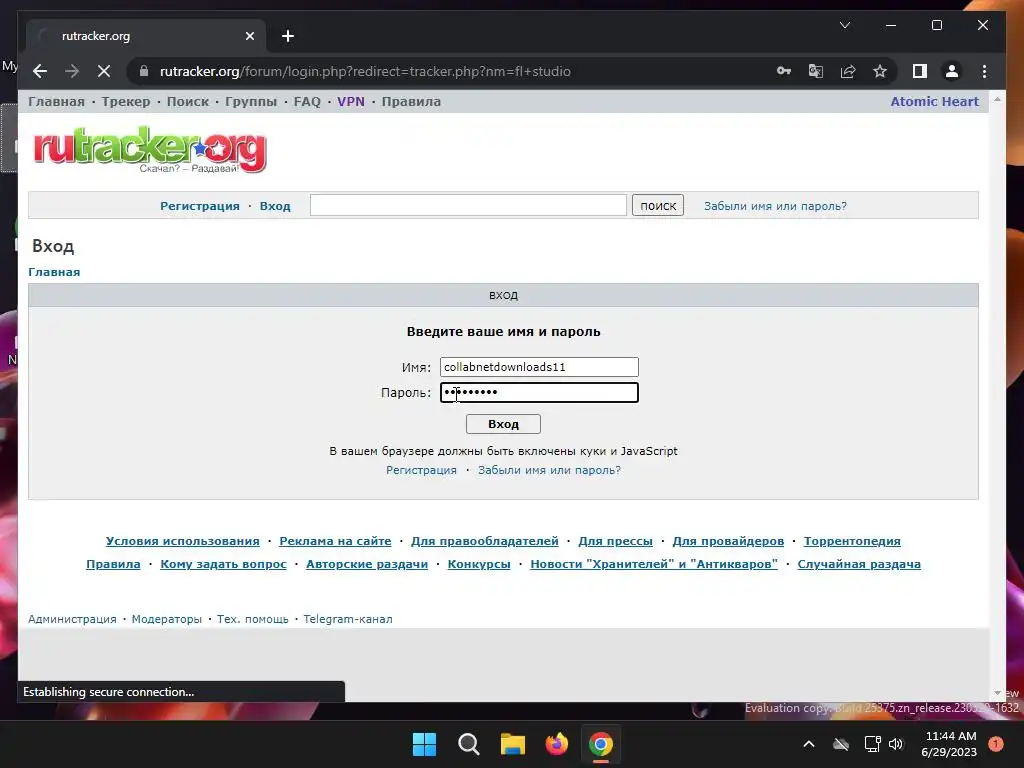1024x768 pixels.
Task: Open Авторские раздачи footer link
Action: 367,564
